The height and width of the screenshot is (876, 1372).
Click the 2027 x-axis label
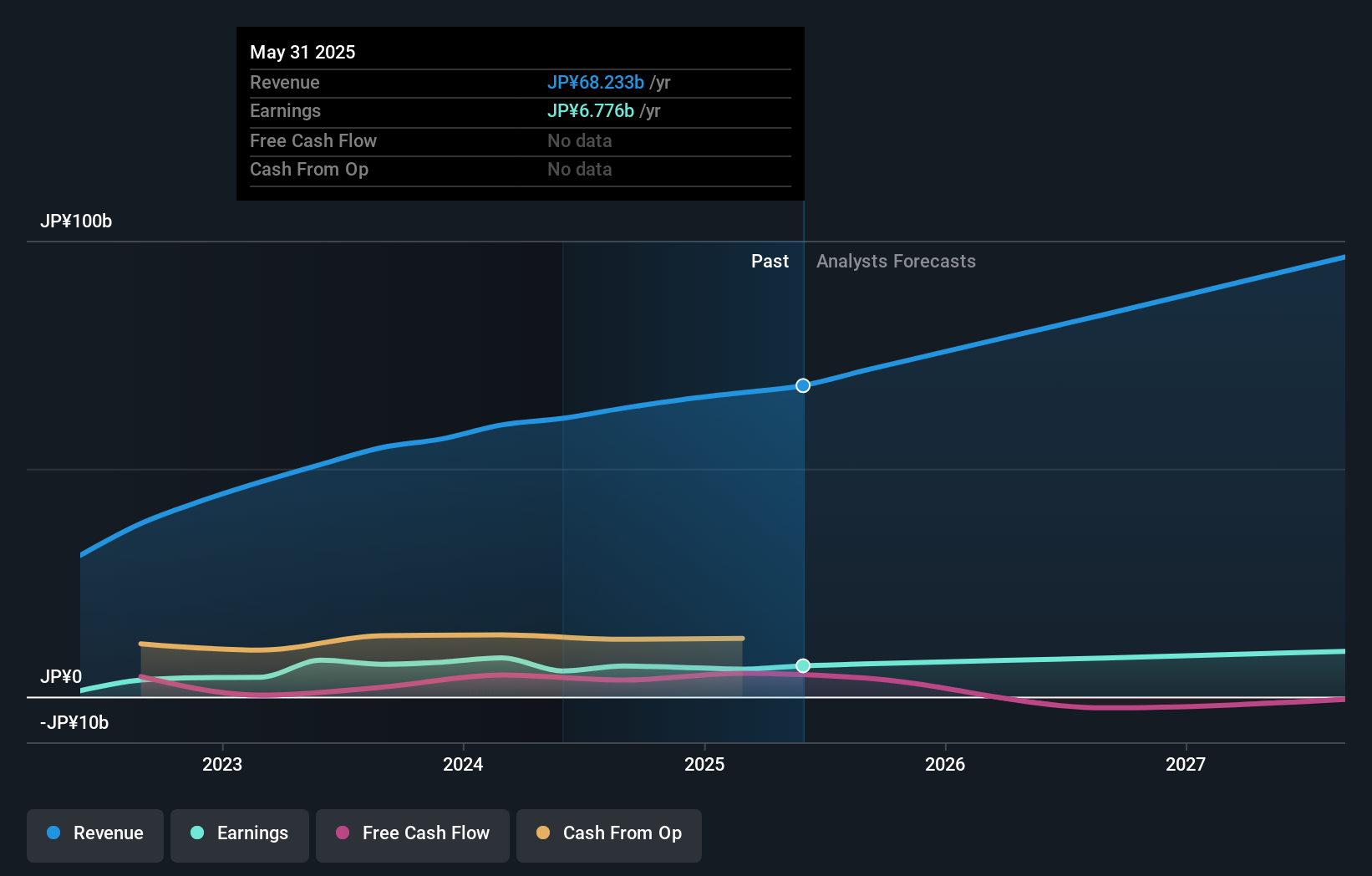(1186, 764)
